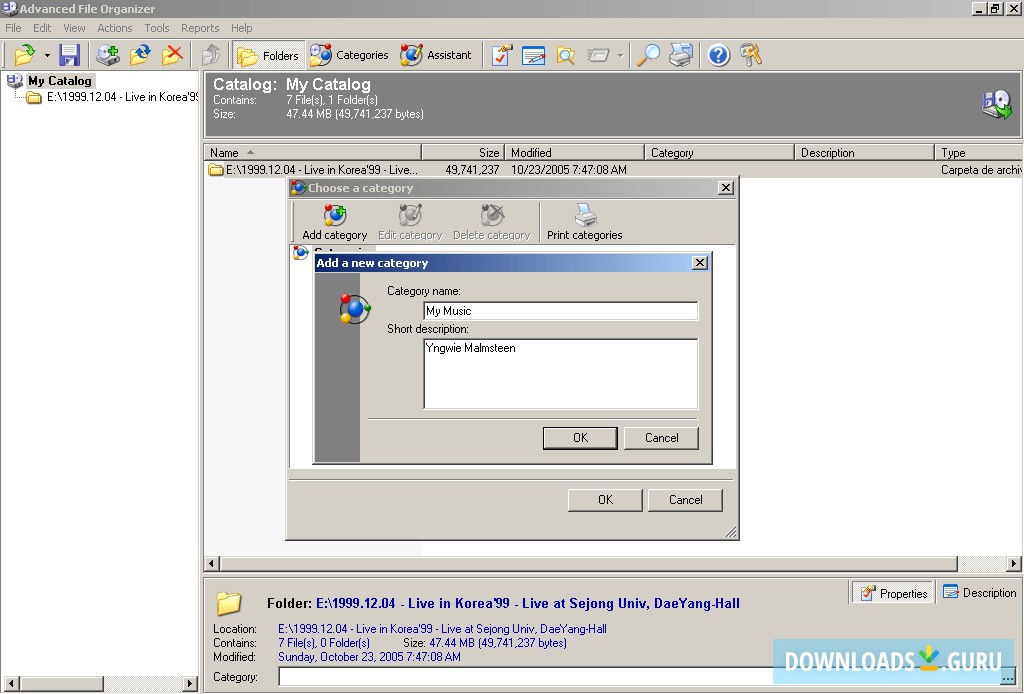
Task: Open the Edit menu
Action: tap(42, 28)
